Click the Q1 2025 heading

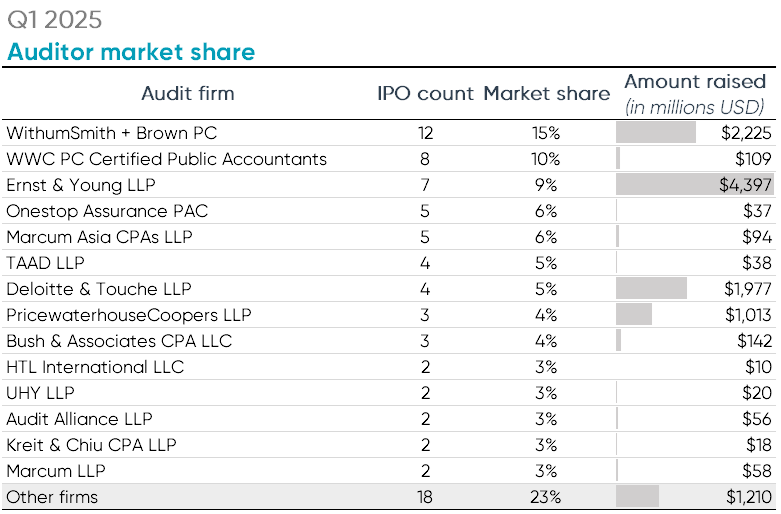(55, 20)
